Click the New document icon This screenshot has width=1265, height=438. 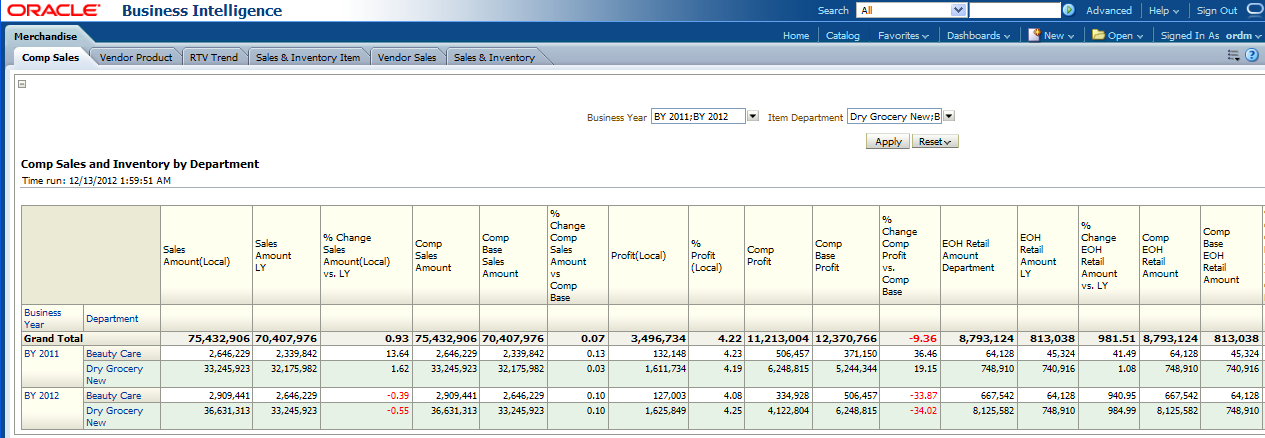click(x=1035, y=35)
